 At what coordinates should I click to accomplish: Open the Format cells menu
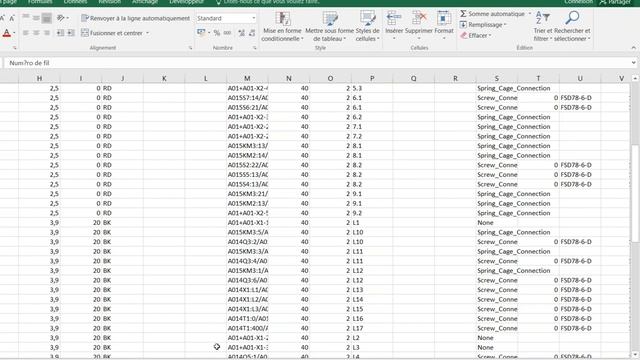tap(444, 26)
